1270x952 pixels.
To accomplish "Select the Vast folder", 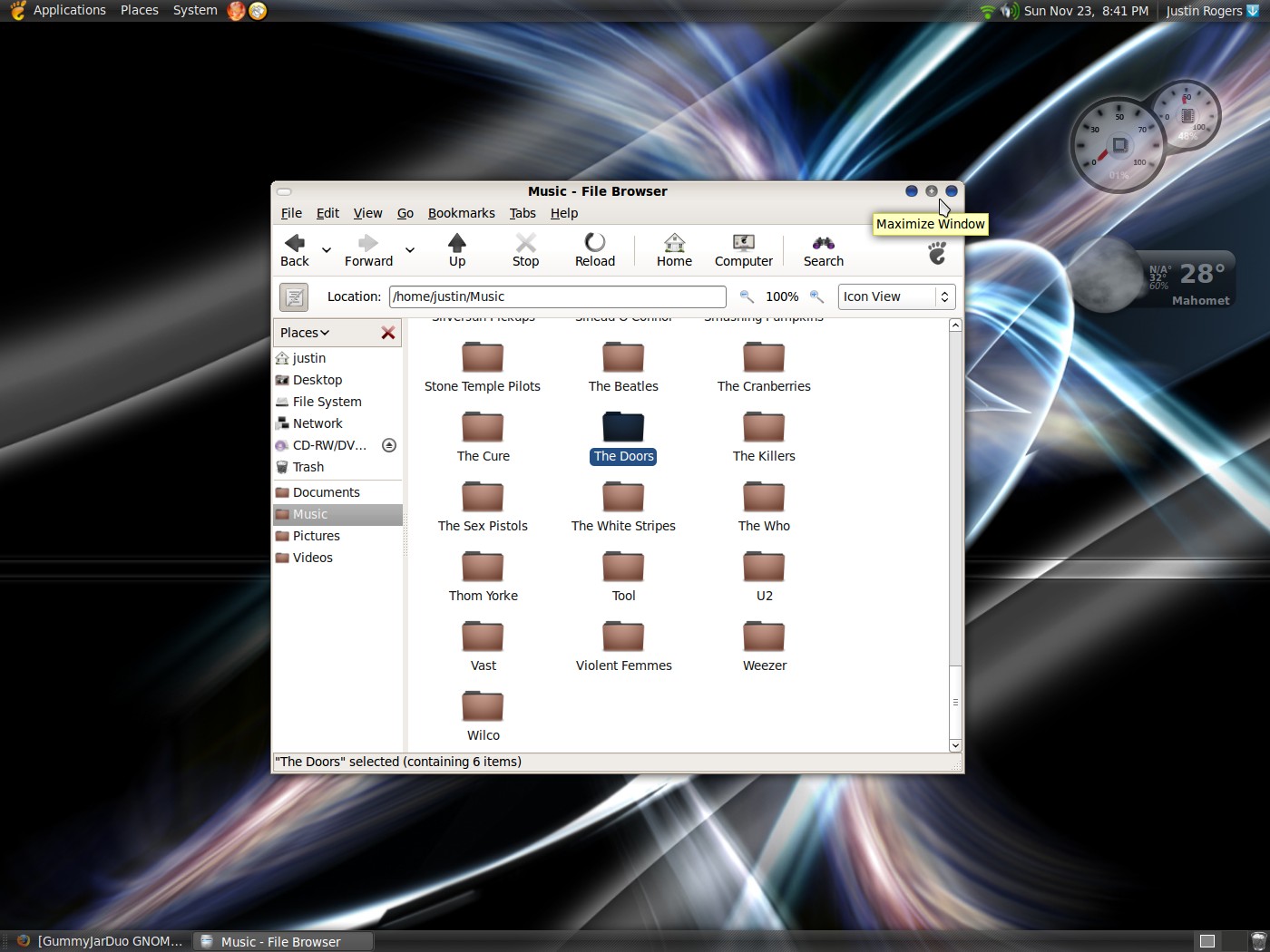I will [x=483, y=646].
